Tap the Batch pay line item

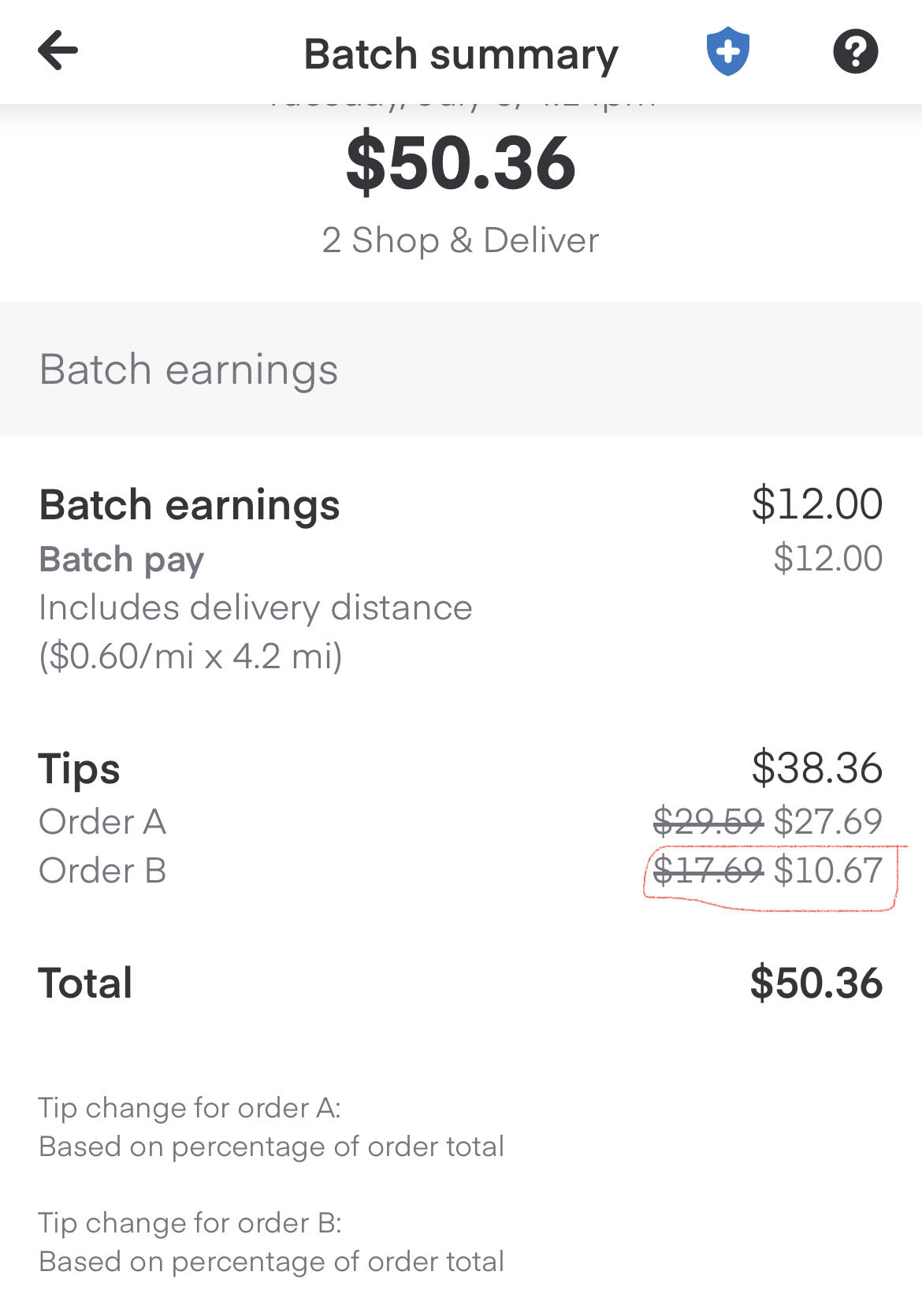(121, 559)
